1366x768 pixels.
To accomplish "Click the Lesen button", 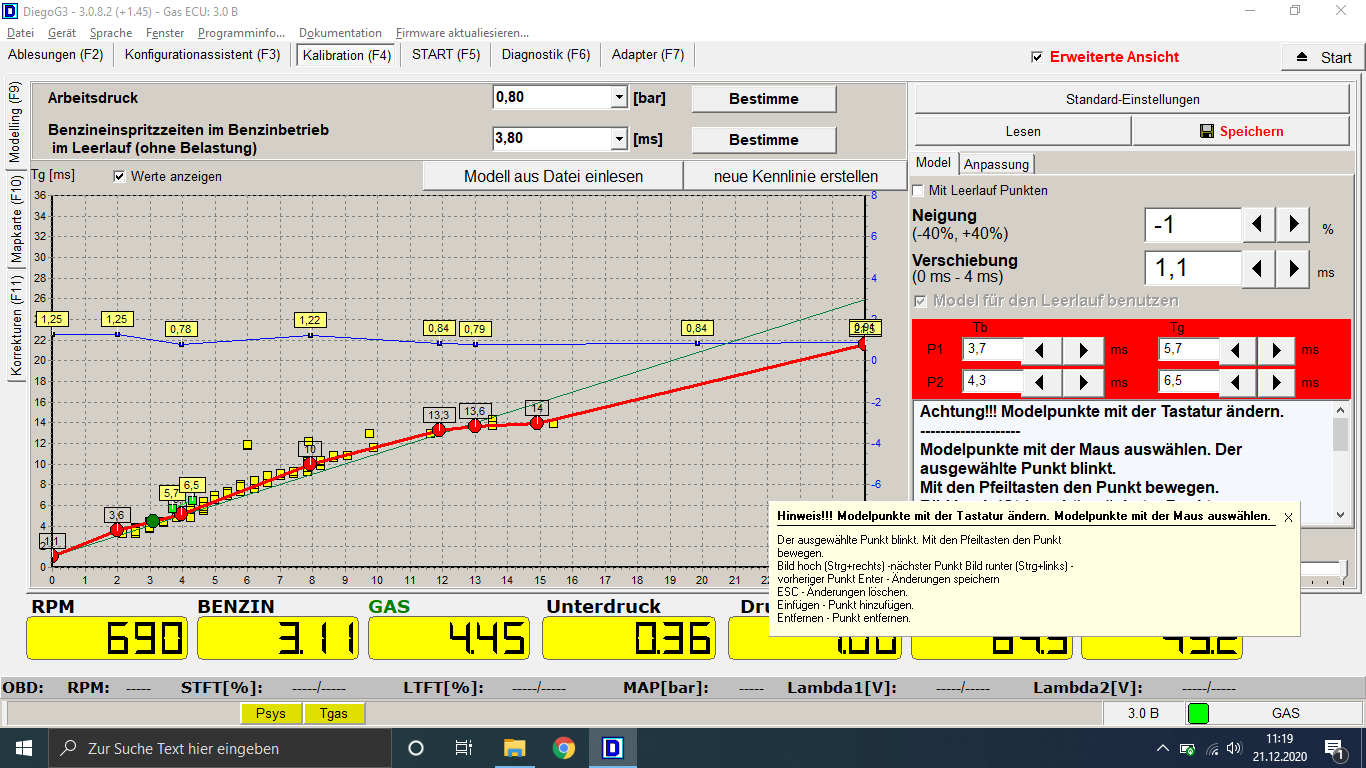I will (x=1023, y=131).
